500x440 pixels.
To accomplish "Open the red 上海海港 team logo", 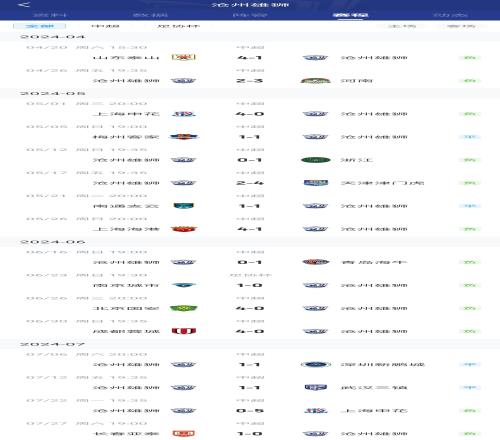I will pyautogui.click(x=183, y=229).
